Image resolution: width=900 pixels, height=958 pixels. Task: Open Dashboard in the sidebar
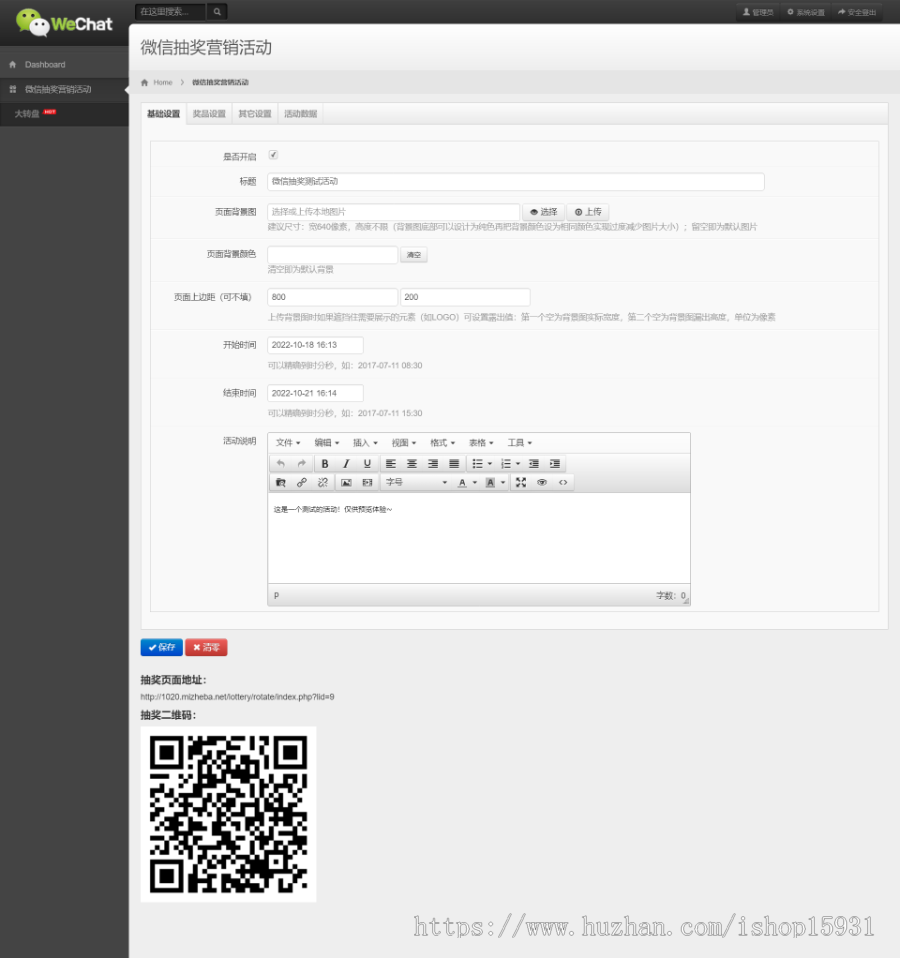coord(64,64)
